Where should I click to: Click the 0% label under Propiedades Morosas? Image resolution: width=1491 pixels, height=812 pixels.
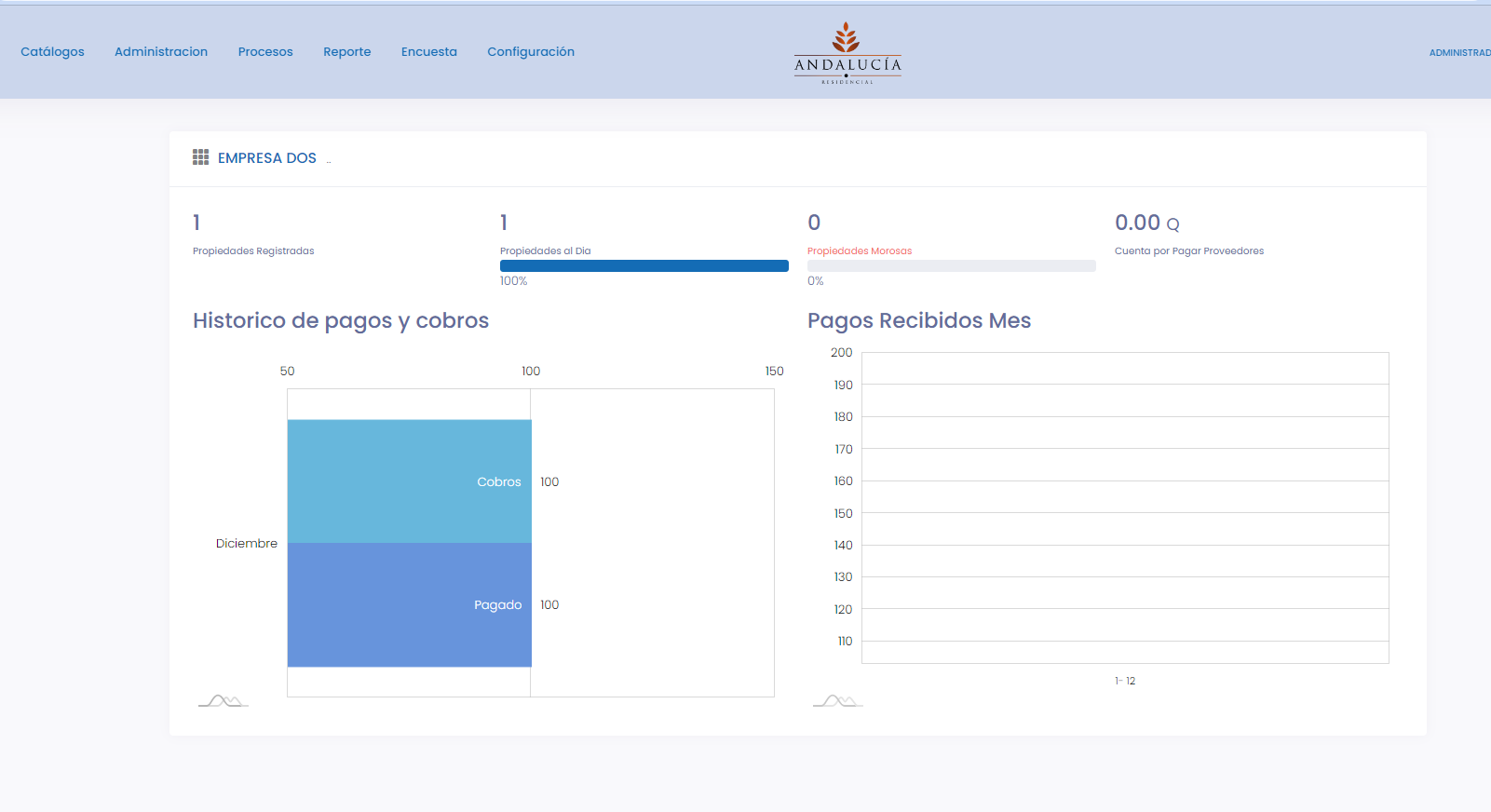[816, 281]
